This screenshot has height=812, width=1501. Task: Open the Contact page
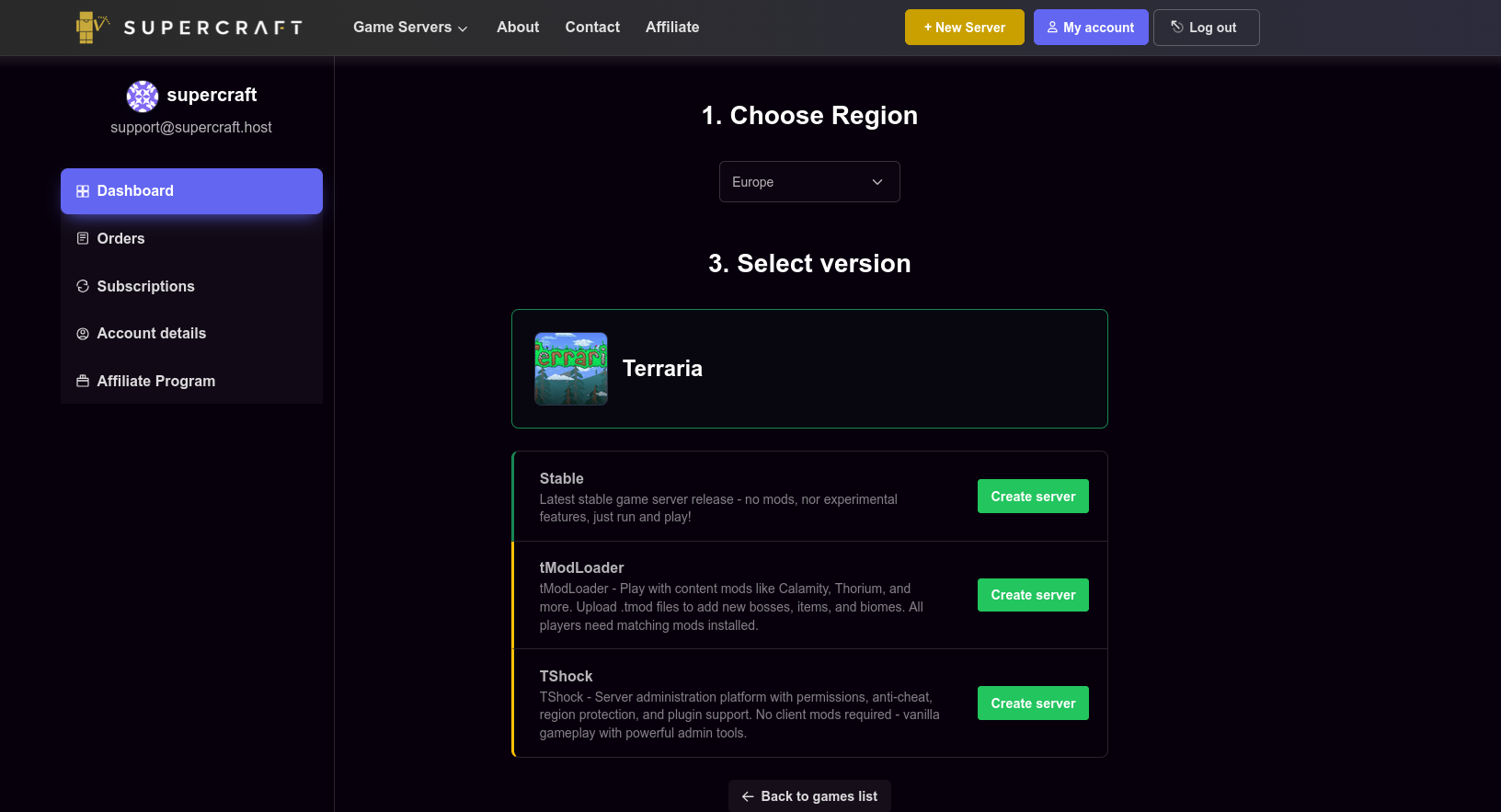(x=592, y=28)
